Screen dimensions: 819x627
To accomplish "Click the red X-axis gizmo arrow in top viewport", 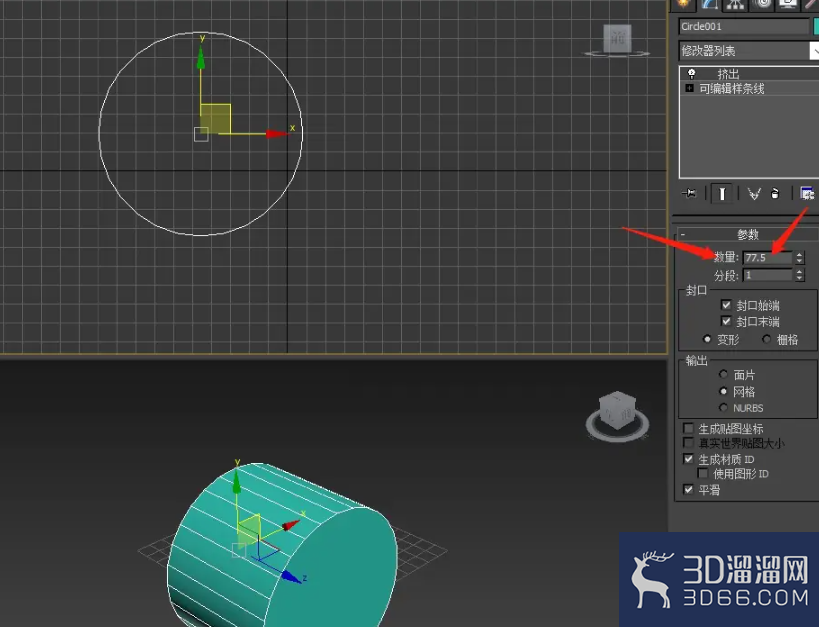I will pos(277,134).
